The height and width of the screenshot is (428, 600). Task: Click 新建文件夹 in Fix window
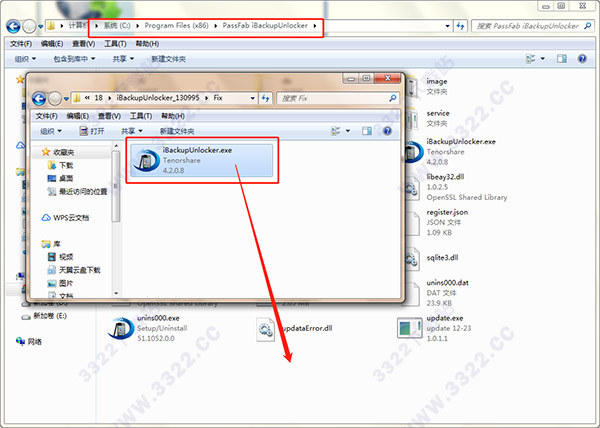[x=177, y=131]
